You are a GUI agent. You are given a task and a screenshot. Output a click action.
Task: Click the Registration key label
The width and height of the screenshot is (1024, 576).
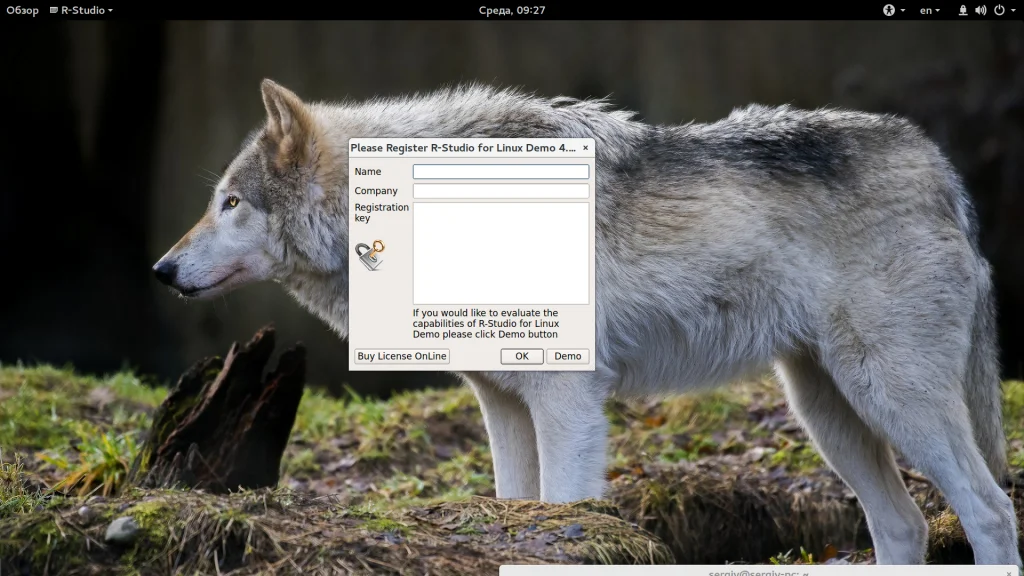[x=381, y=212]
